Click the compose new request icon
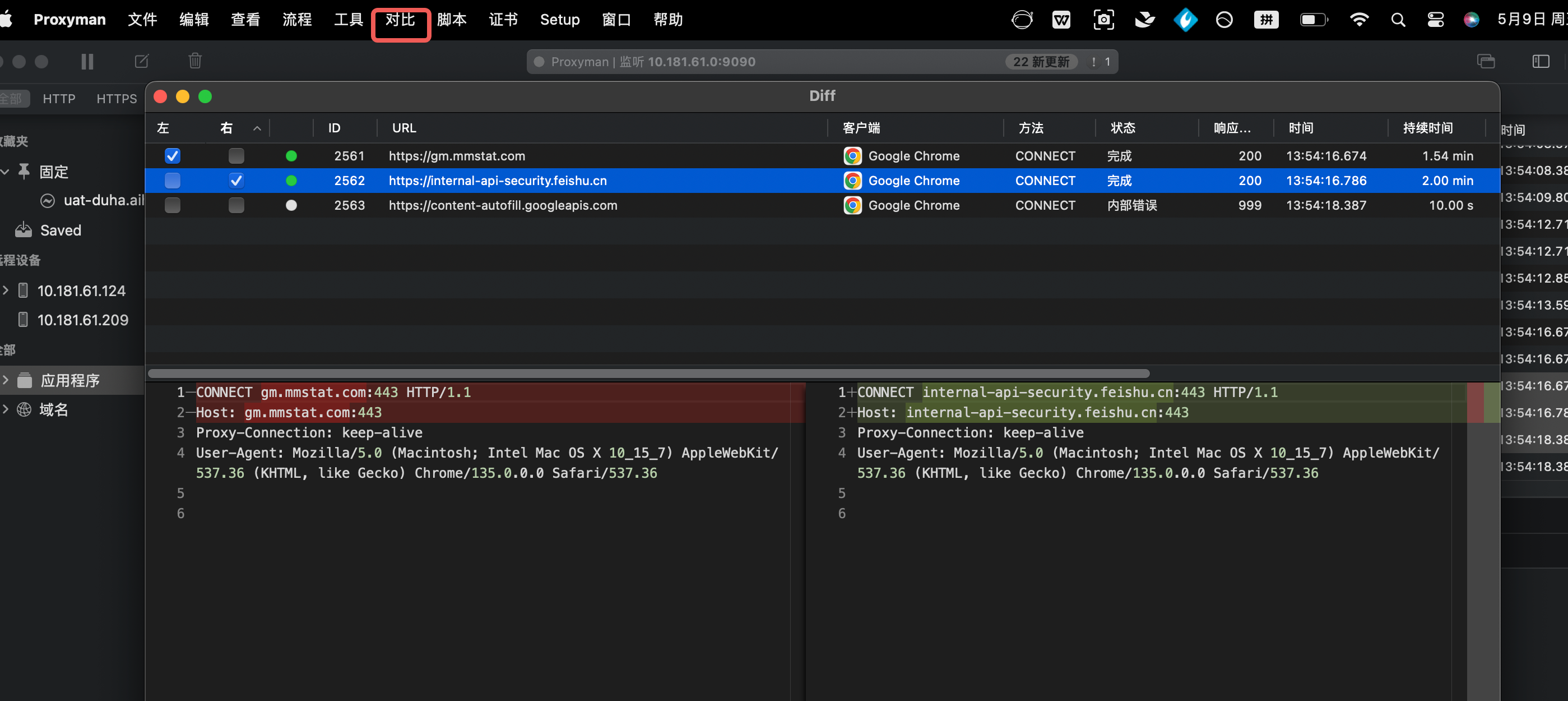This screenshot has height=701, width=1568. tap(142, 62)
